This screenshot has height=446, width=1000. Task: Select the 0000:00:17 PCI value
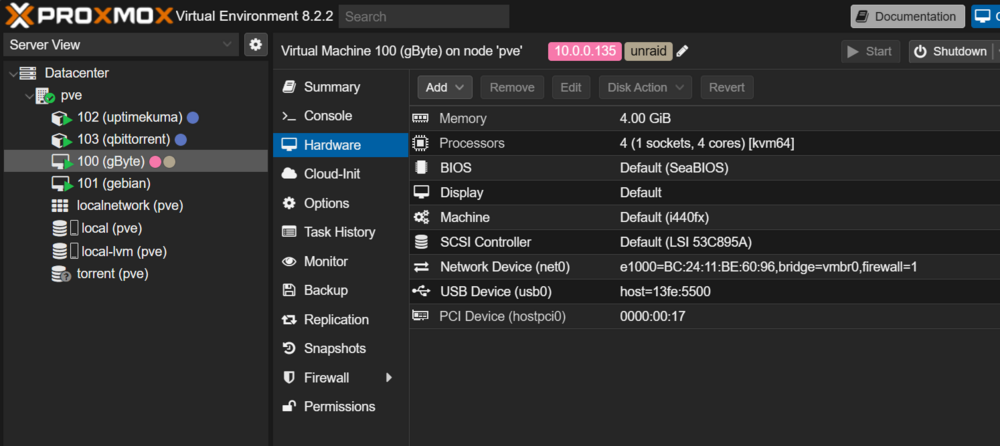pyautogui.click(x=652, y=316)
